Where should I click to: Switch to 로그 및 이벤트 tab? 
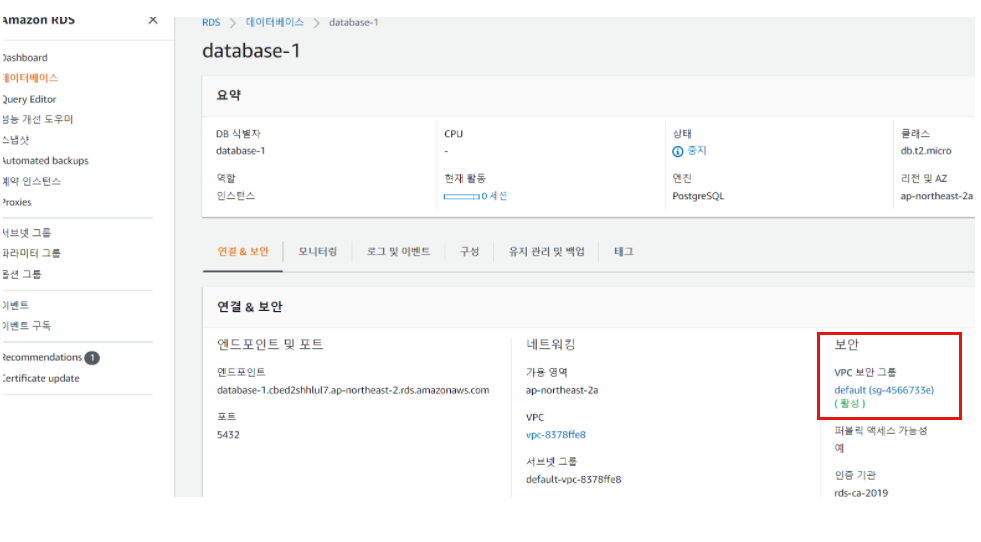[398, 252]
